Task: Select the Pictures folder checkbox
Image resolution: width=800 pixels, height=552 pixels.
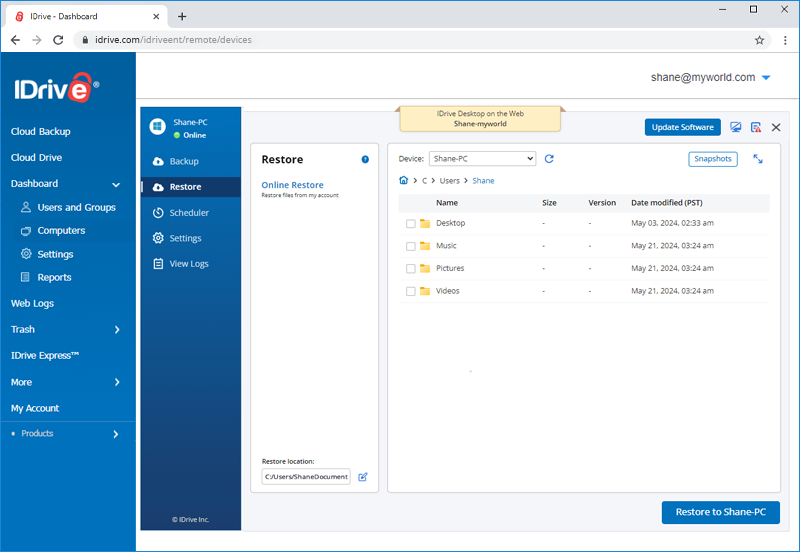Action: (x=411, y=269)
